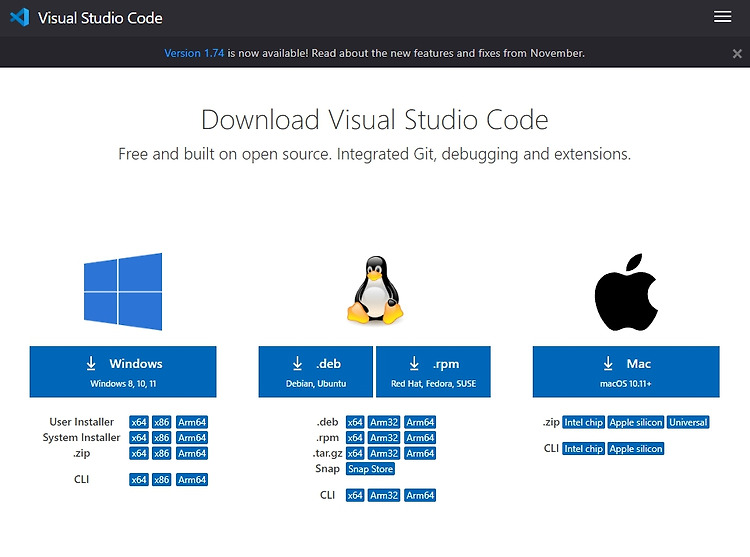Download the .rpm package for Red Hat, Fedora, SUSE
The image size is (750, 557).
tap(433, 371)
